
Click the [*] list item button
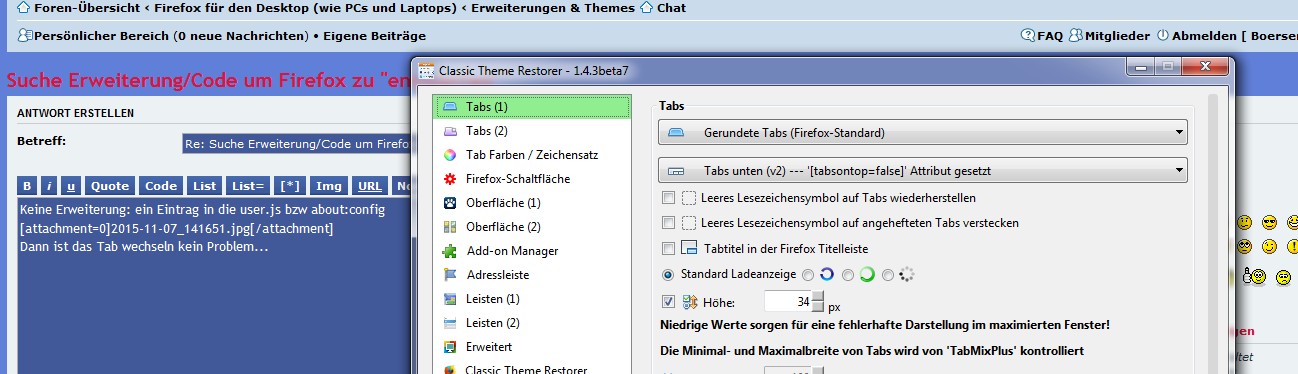[290, 186]
